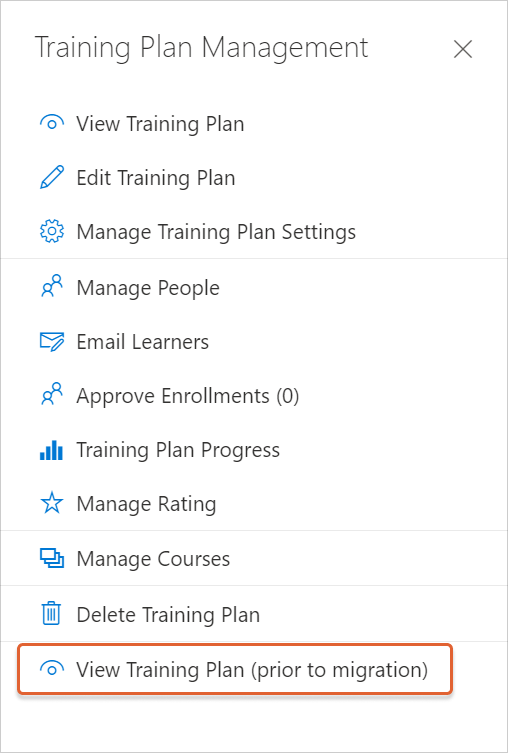Select Delete Training Plan text
This screenshot has width=508, height=753.
pyautogui.click(x=168, y=615)
